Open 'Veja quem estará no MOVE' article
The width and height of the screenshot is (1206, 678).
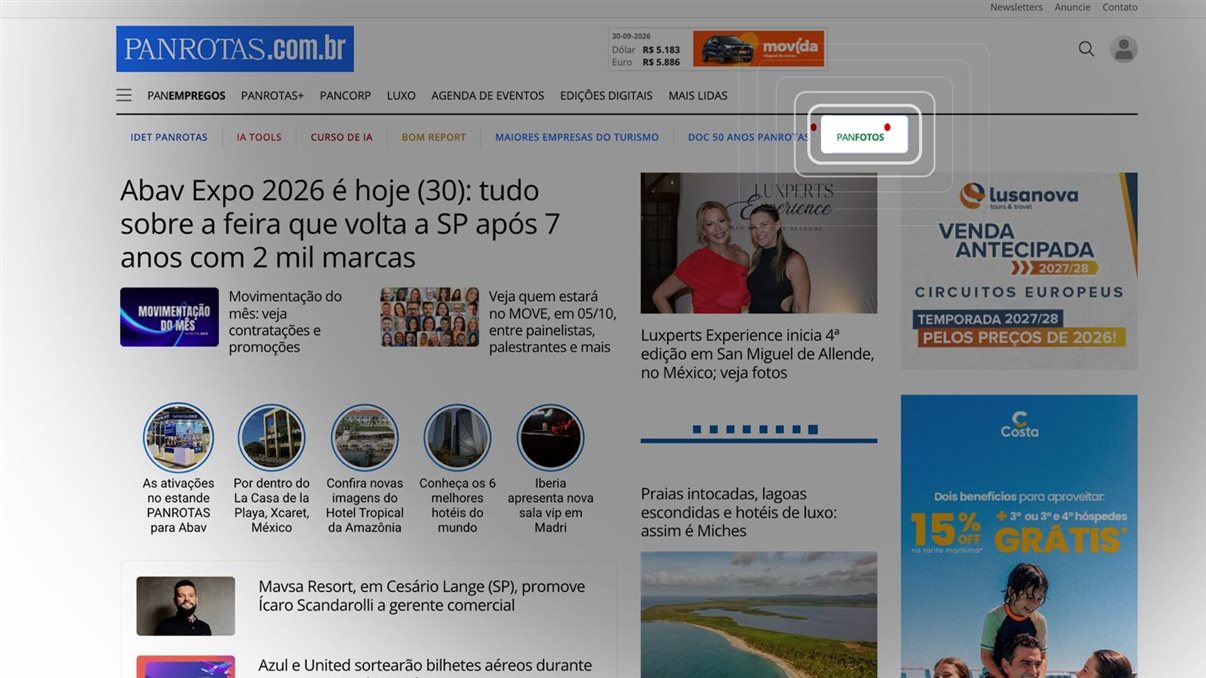click(551, 322)
